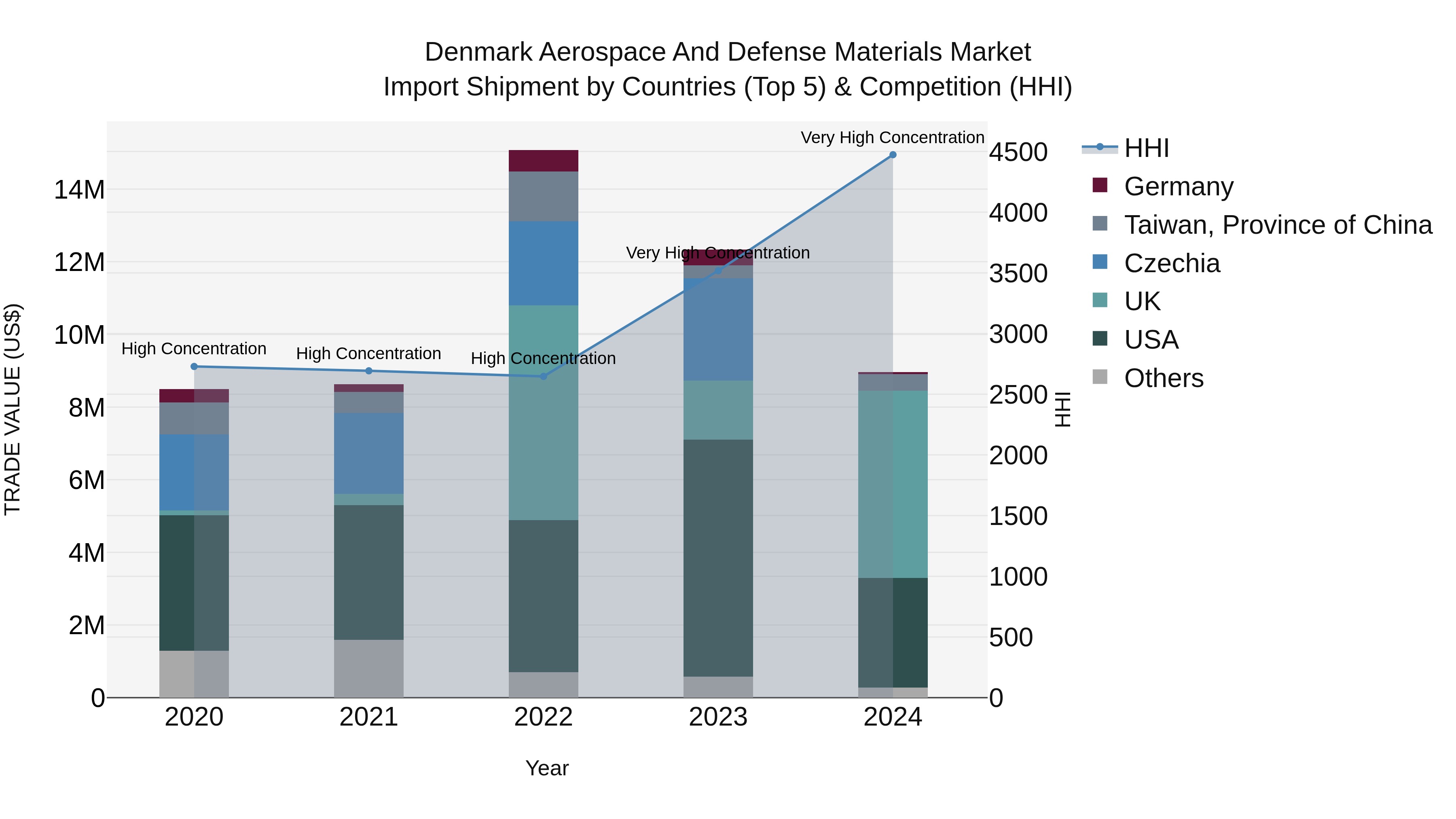Click the 2020 x-axis label
Viewport: 1456px width, 819px height.
tap(194, 717)
